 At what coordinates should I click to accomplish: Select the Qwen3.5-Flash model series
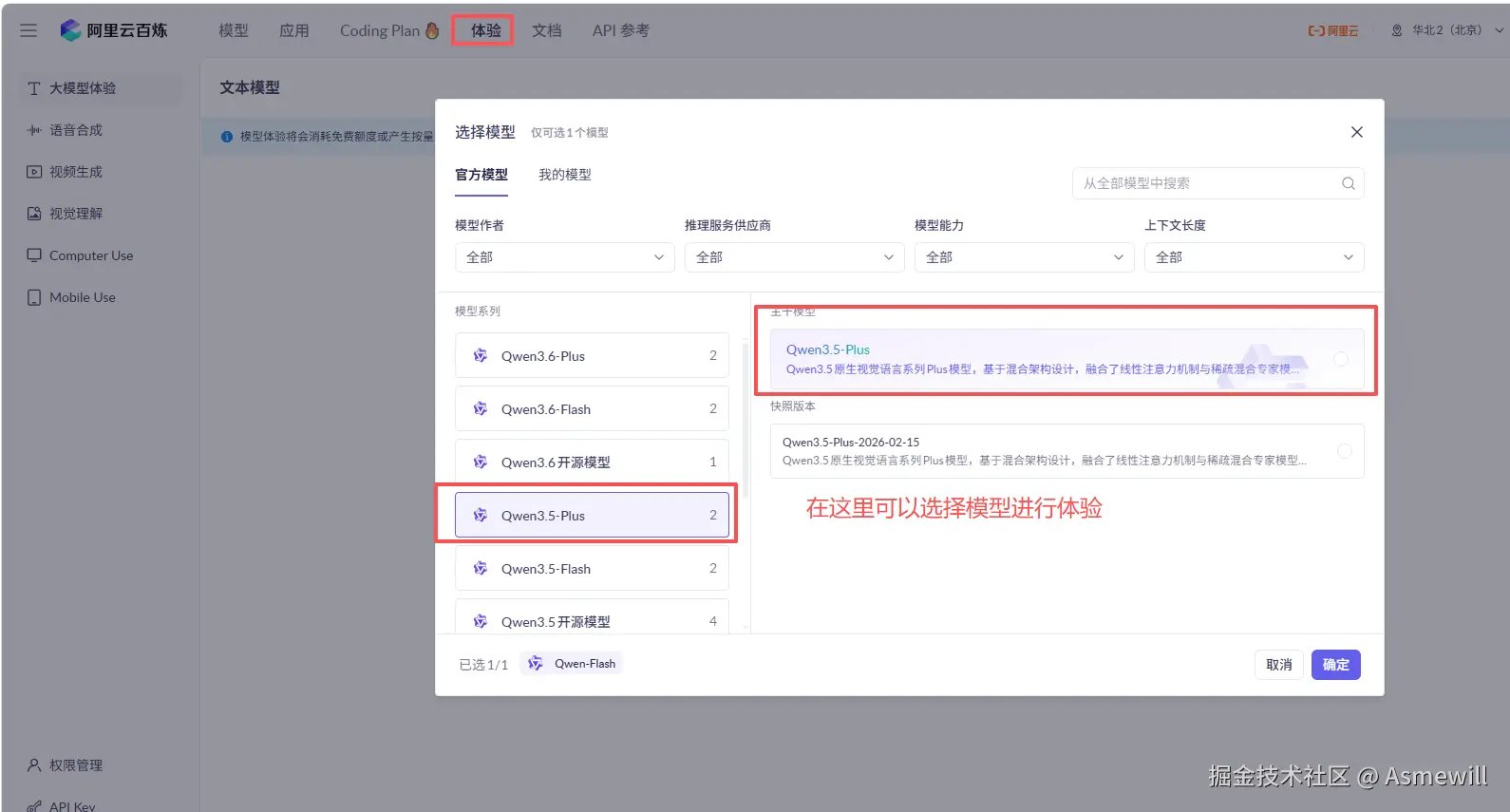pyautogui.click(x=592, y=569)
